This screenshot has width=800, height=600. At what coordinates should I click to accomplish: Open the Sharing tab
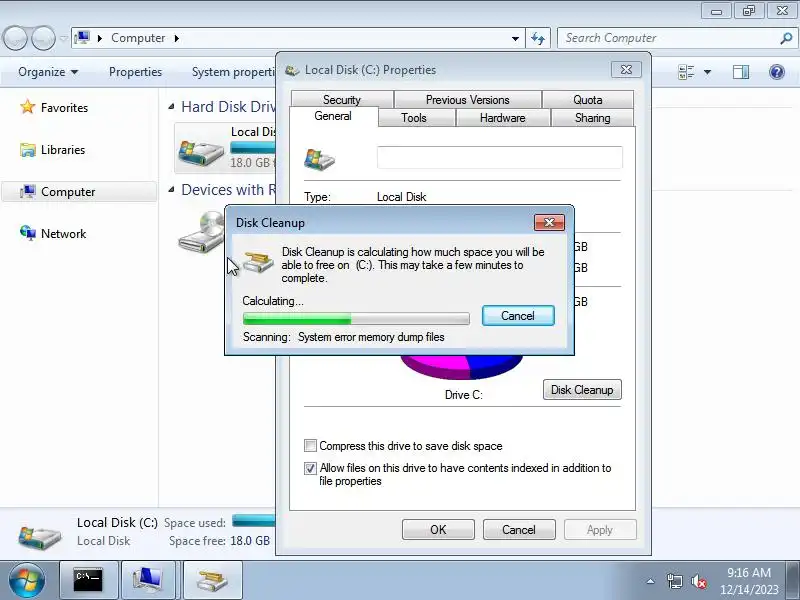coord(592,118)
